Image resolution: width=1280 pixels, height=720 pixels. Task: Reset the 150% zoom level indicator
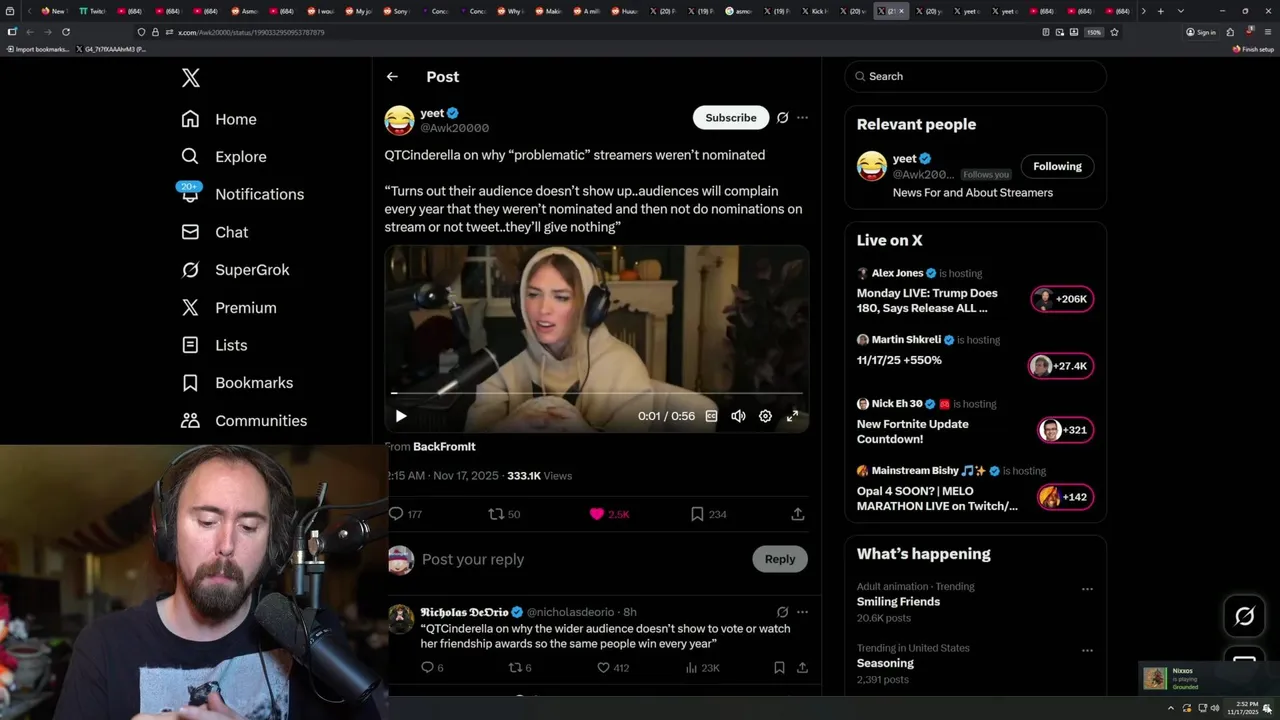[1094, 32]
